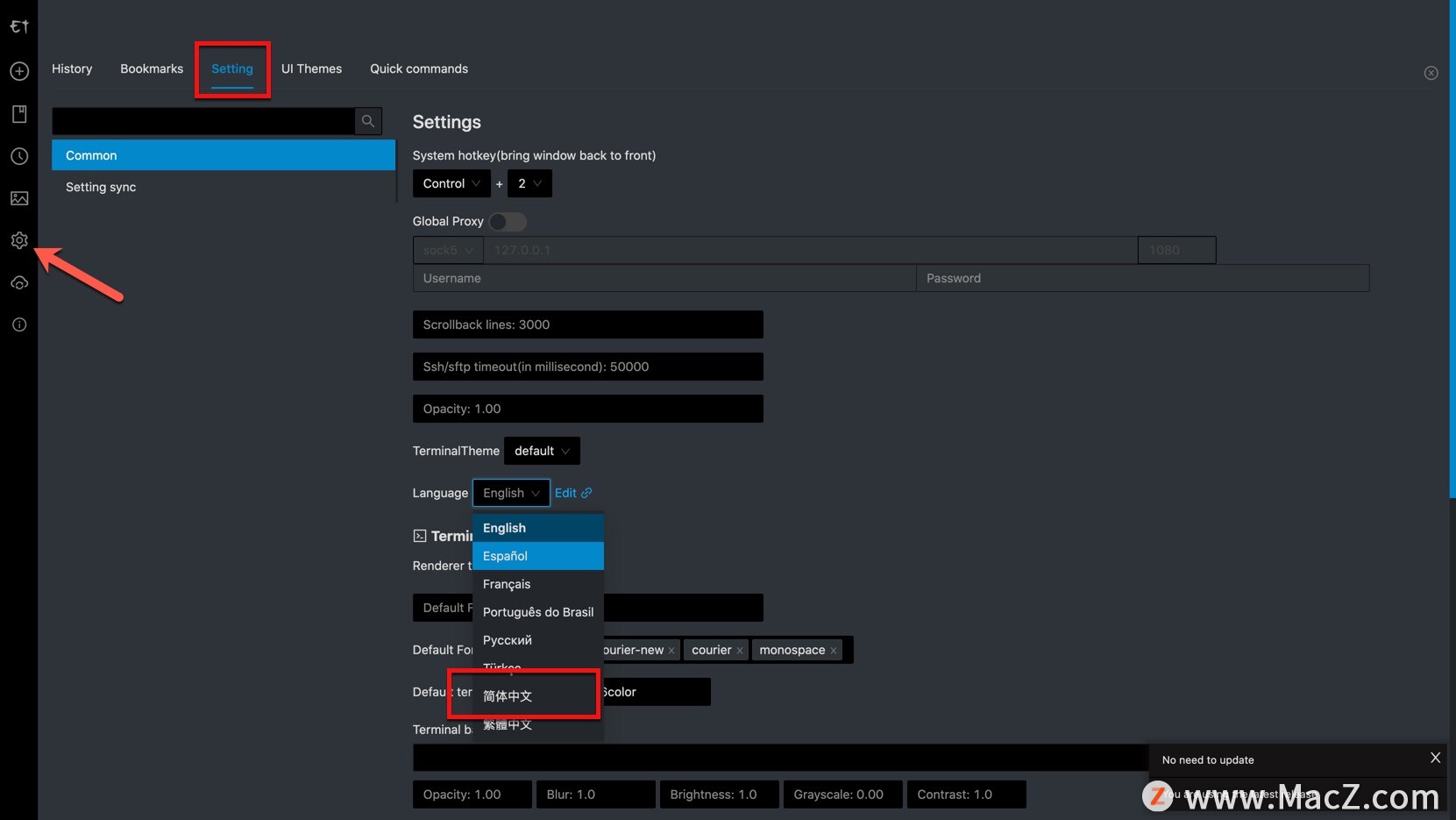1456x820 pixels.
Task: Switch to the Setting tab
Action: tap(232, 68)
